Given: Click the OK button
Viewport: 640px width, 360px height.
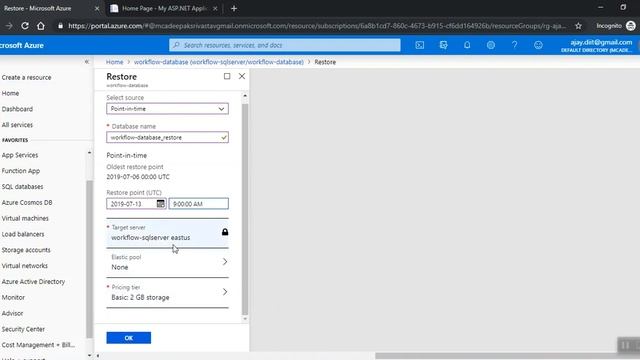Looking at the screenshot, I should coord(129,338).
